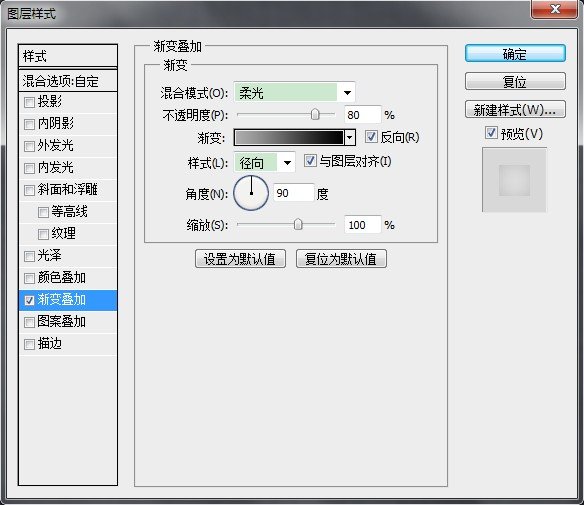The image size is (584, 505).
Task: Select 混合选项:自定 blending options entry
Action: tap(68, 81)
